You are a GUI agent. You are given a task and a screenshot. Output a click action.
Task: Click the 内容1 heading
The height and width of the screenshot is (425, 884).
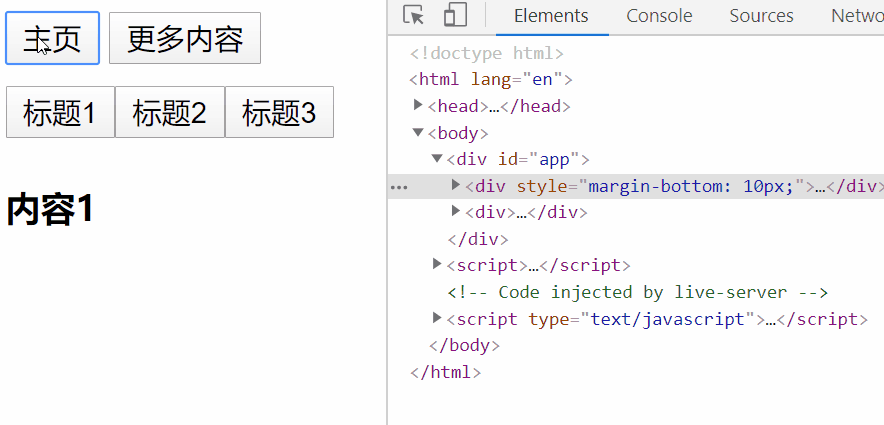coord(50,209)
